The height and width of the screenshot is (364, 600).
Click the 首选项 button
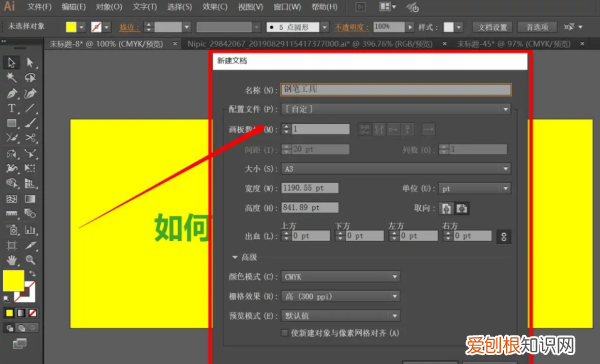click(537, 27)
